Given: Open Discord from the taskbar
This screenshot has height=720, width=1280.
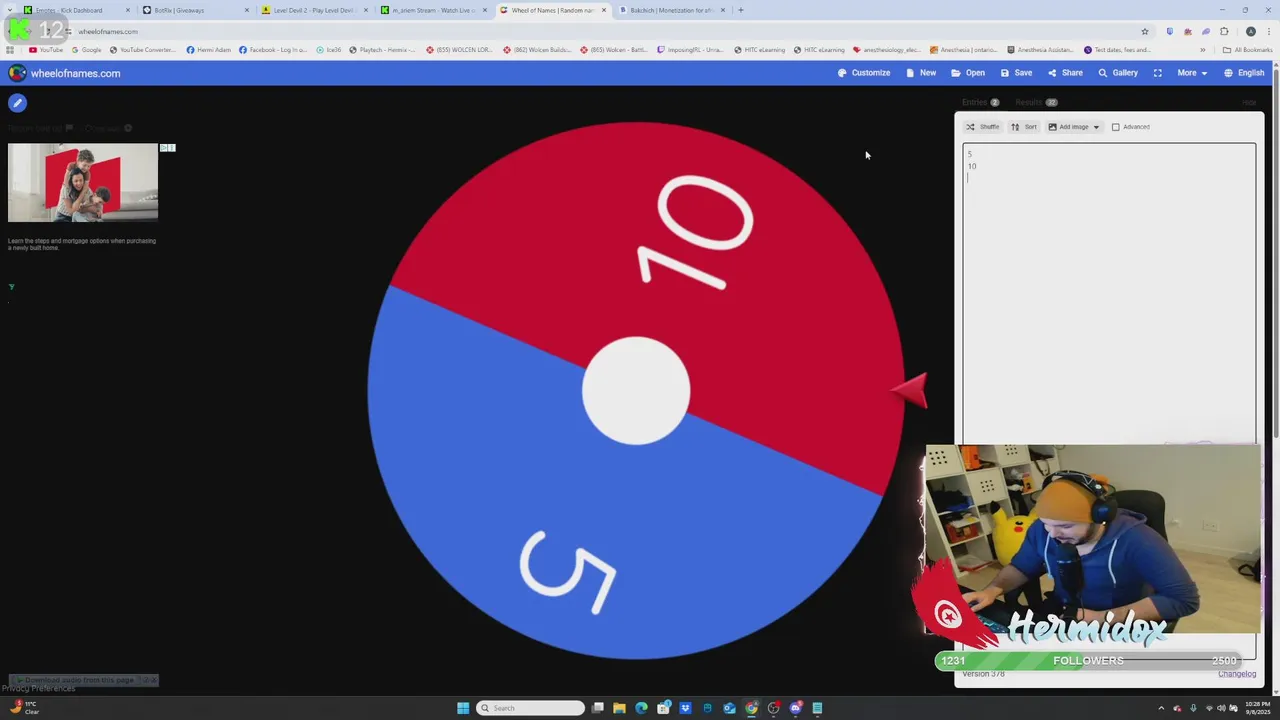Looking at the screenshot, I should 795,708.
